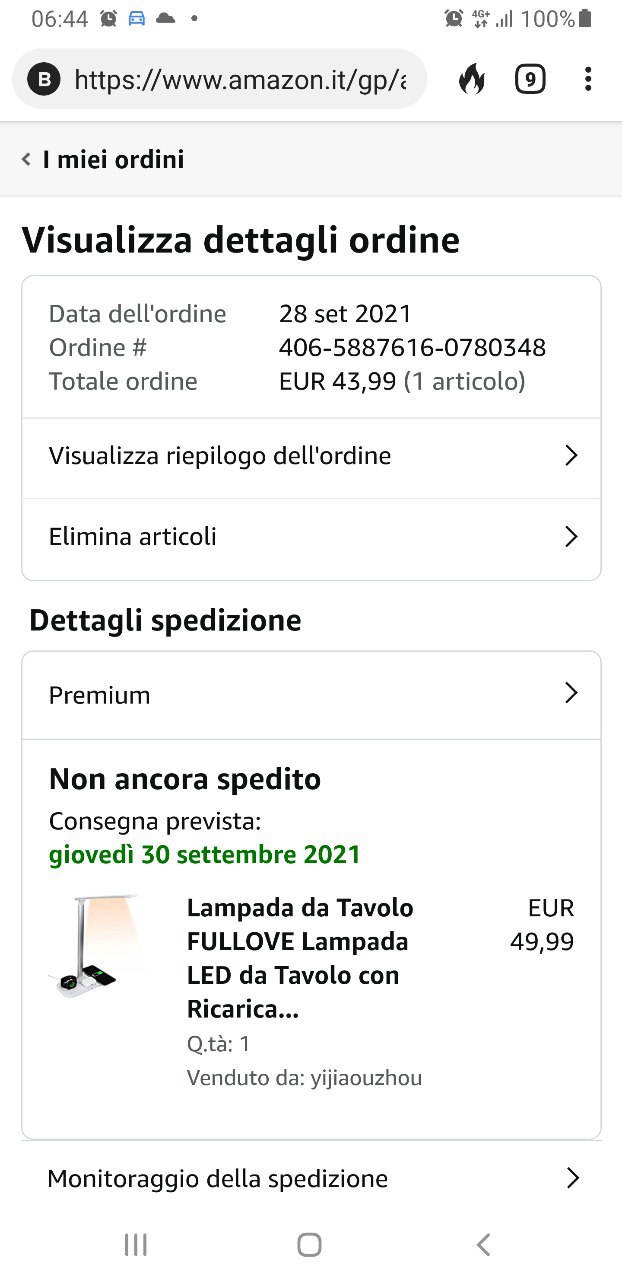
Task: Open the Lampada da Tavolo FULLOVE product link
Action: (x=300, y=958)
